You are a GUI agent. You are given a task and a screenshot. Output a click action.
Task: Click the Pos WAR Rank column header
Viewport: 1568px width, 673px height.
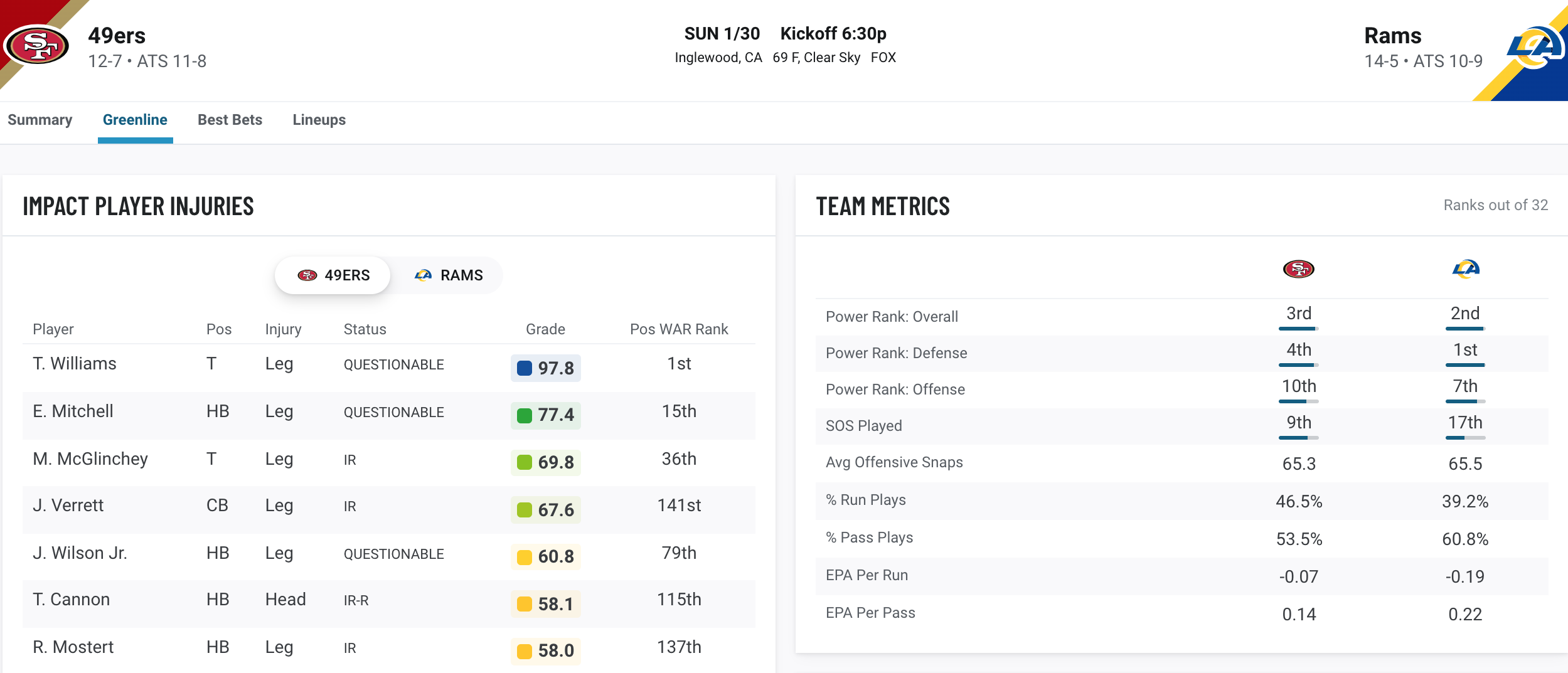[x=679, y=329]
